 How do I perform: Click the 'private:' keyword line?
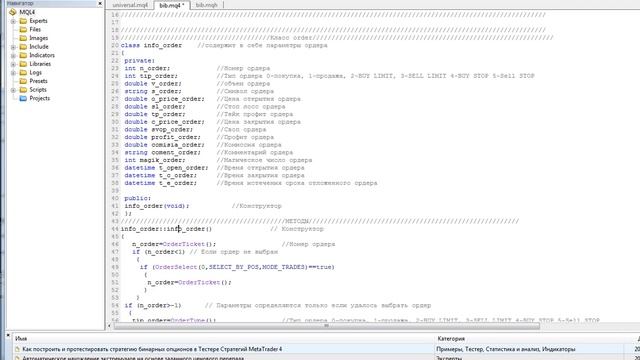coord(140,61)
